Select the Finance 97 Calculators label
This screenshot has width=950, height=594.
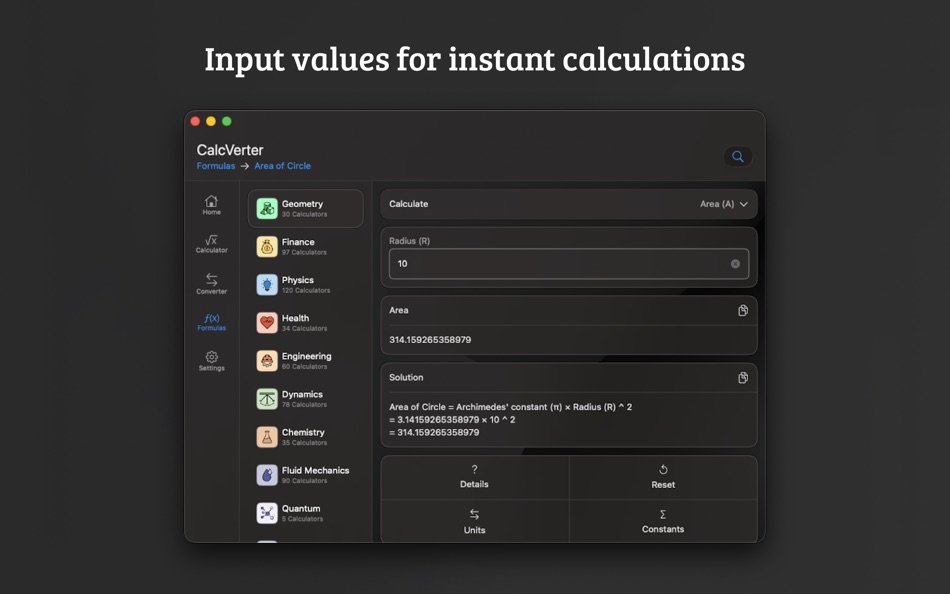coord(304,247)
